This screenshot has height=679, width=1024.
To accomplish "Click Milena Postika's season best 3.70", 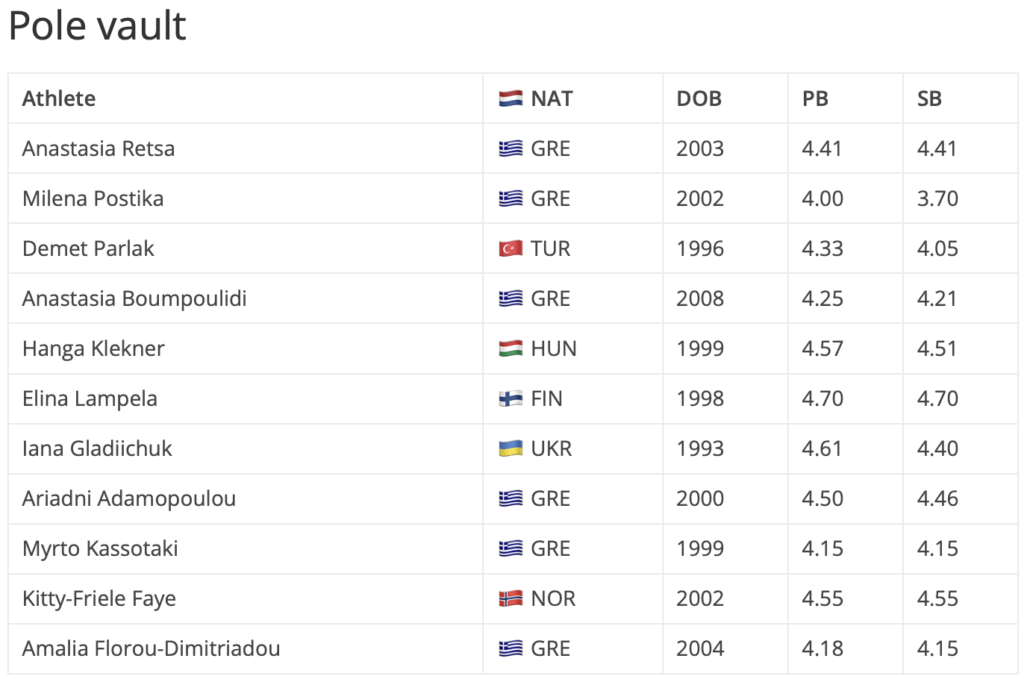I will [x=937, y=199].
